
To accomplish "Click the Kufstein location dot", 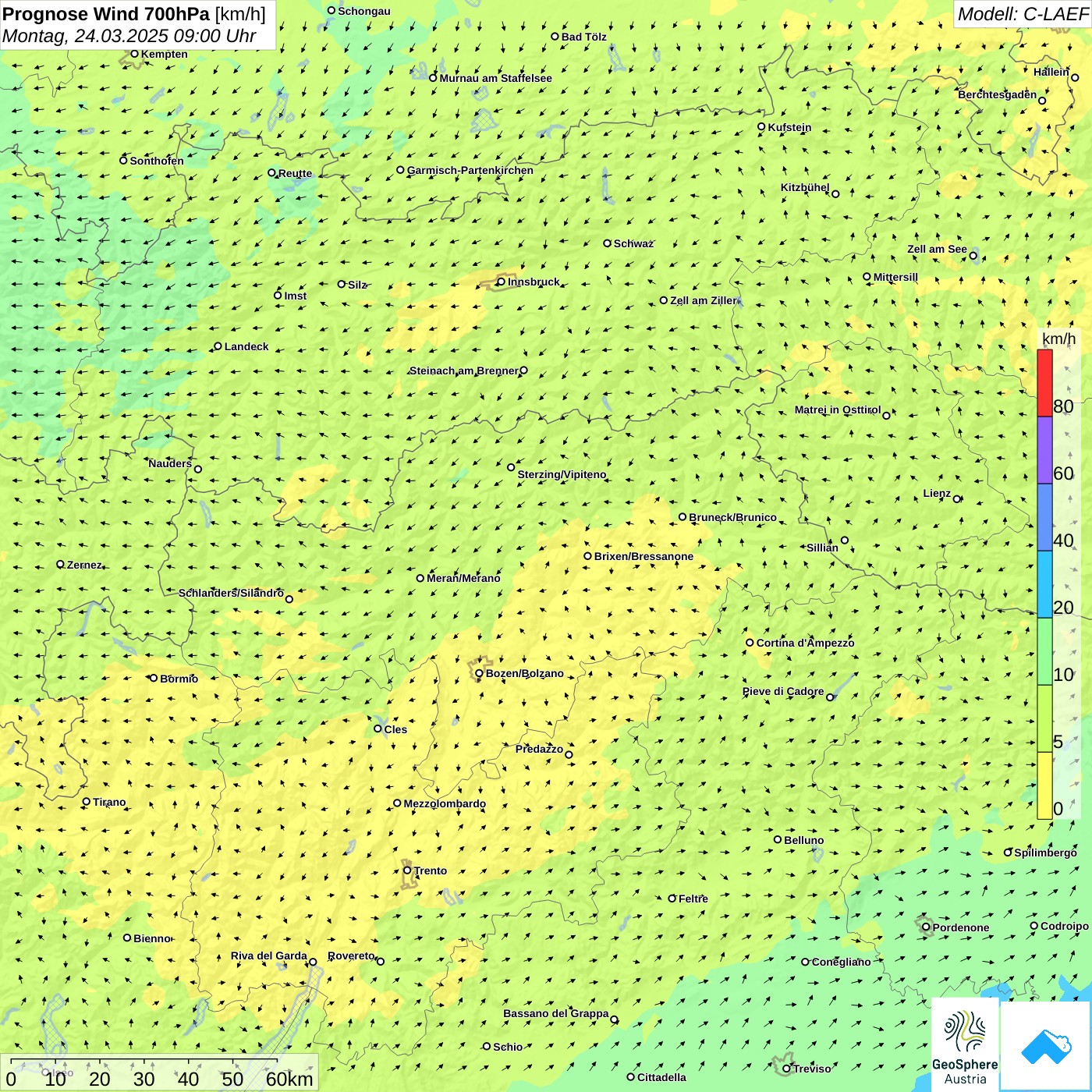I will pos(761,126).
